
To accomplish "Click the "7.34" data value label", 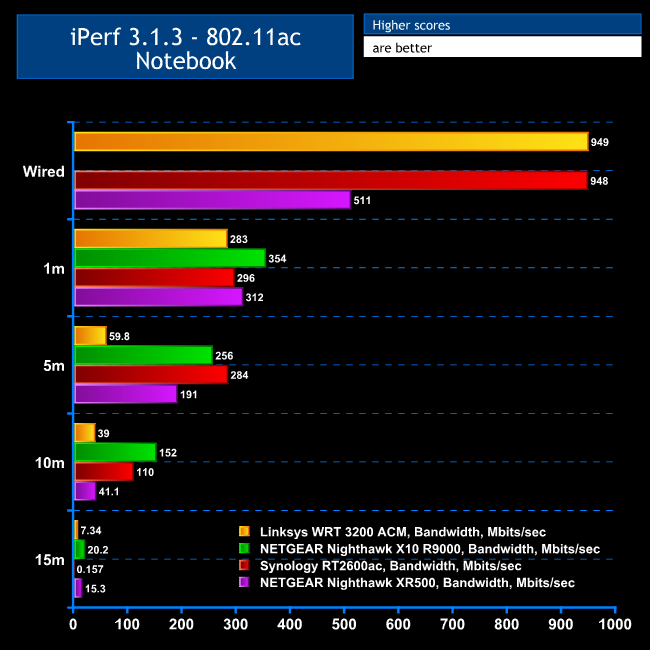I will coord(91,530).
